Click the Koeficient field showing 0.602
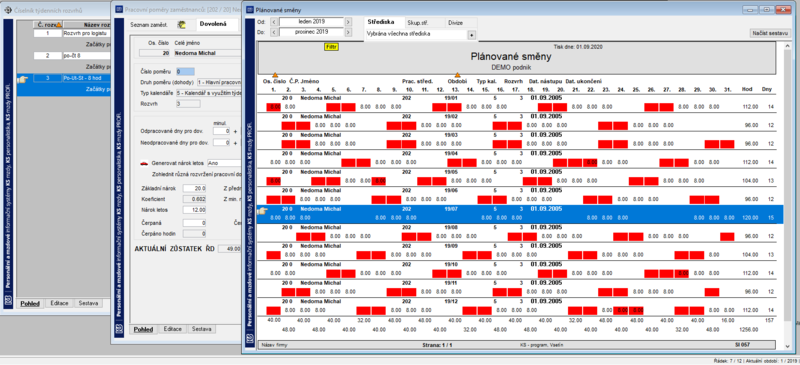Image resolution: width=800 pixels, height=365 pixels. coord(194,199)
